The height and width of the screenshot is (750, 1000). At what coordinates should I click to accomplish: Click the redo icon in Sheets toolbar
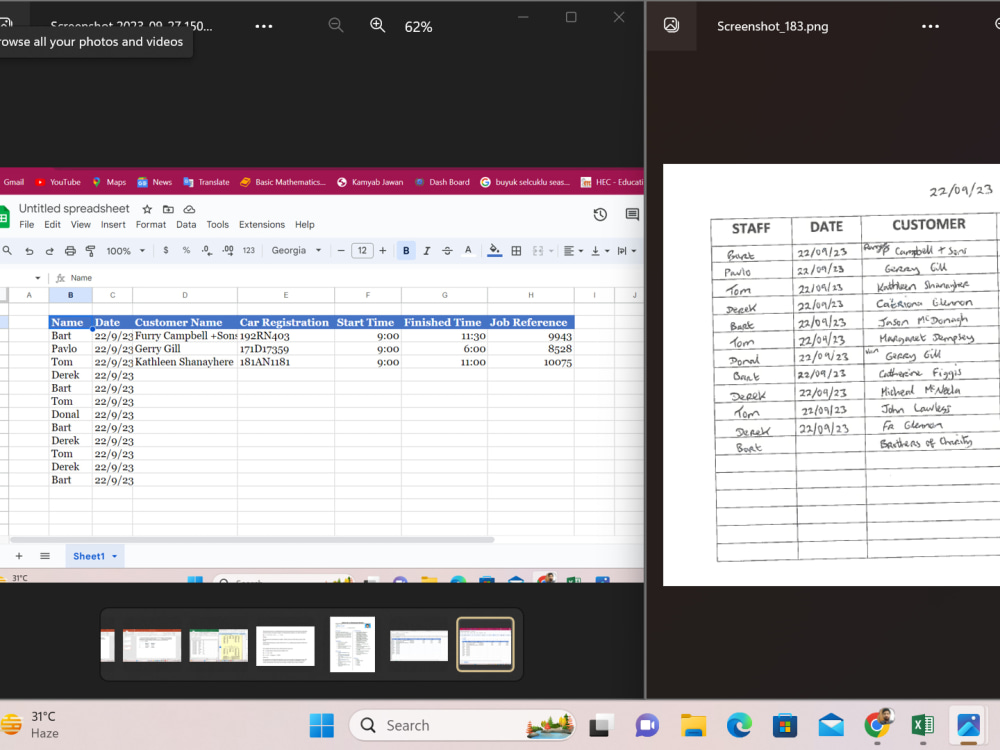tap(49, 251)
